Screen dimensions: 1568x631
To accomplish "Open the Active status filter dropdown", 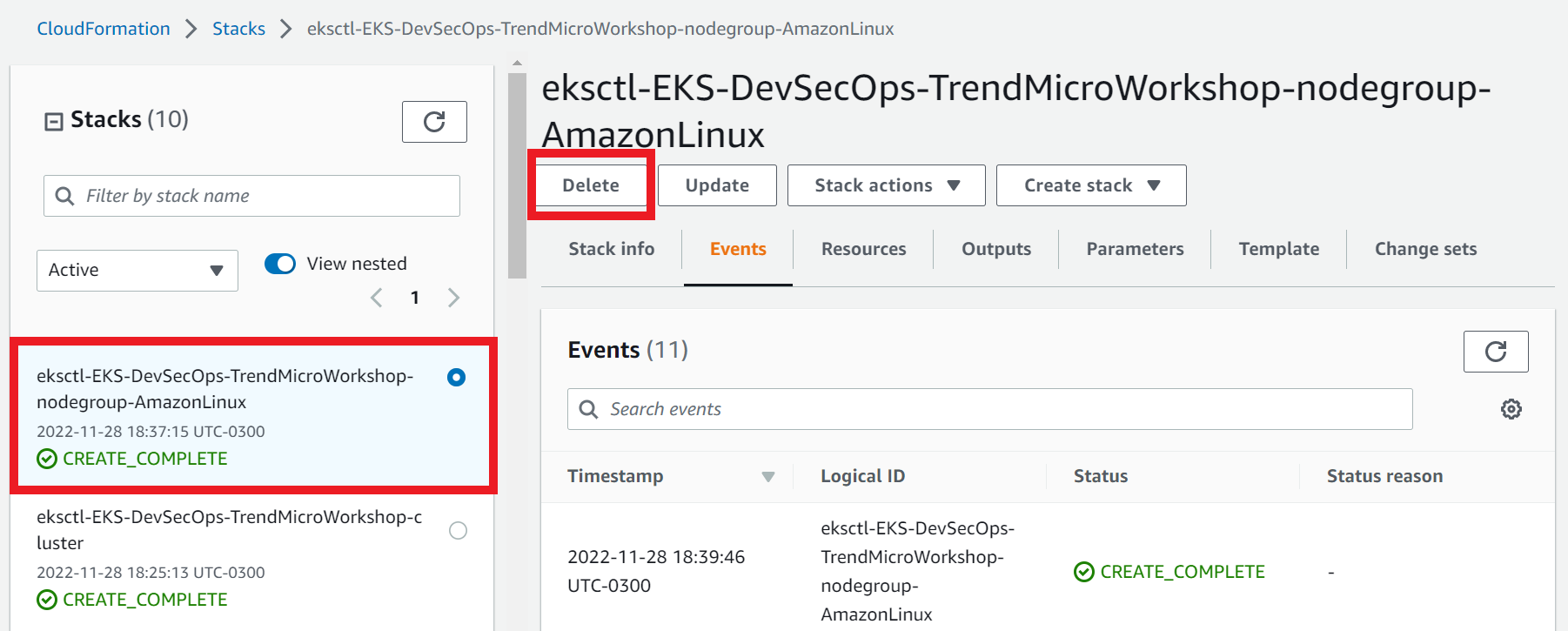I will 137,271.
